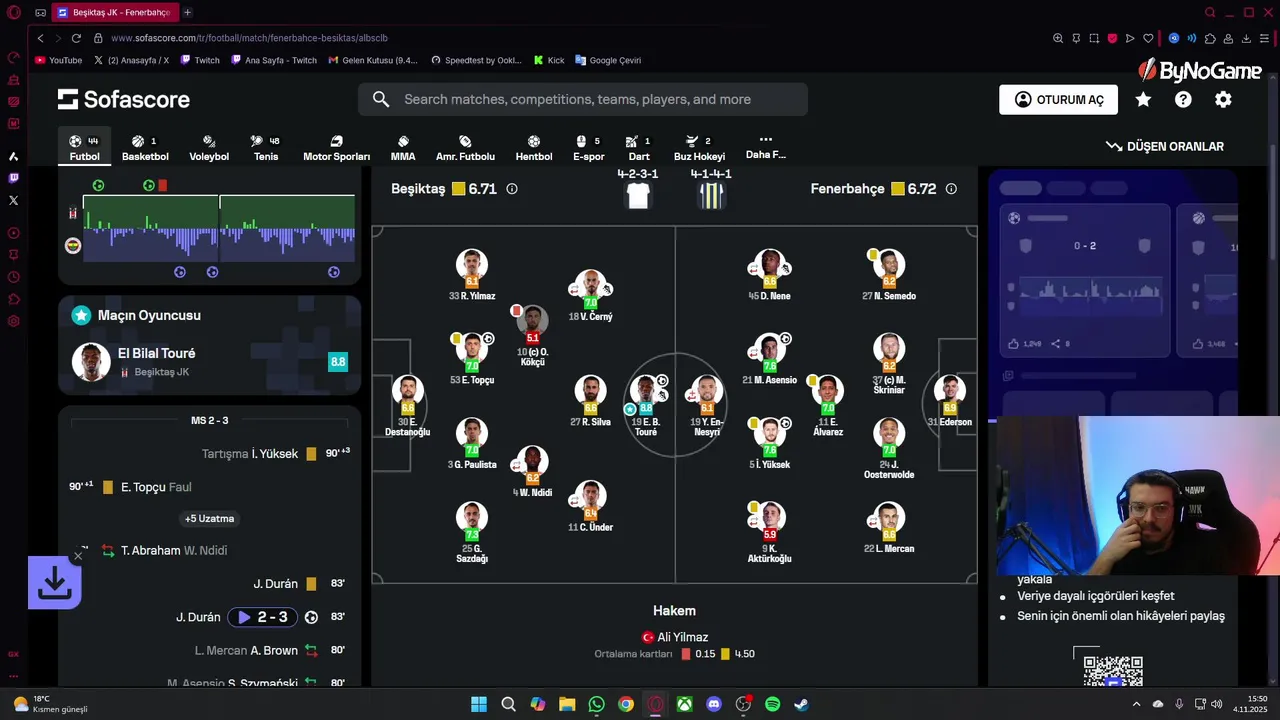Screen dimensions: 1280x720
Task: Open the browser extensions puzzle icon
Action: pos(1210,38)
